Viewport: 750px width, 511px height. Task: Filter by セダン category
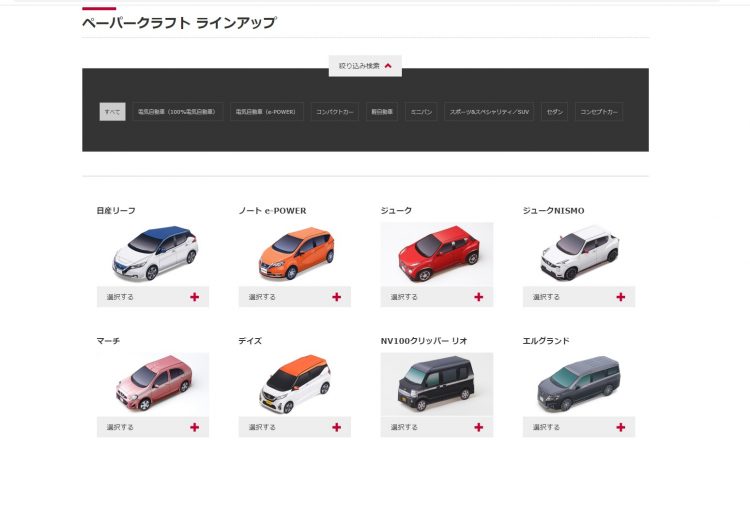click(554, 111)
